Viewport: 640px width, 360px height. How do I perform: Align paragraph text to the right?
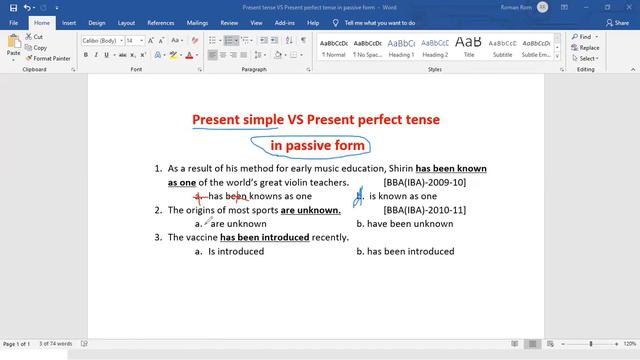pyautogui.click(x=233, y=55)
